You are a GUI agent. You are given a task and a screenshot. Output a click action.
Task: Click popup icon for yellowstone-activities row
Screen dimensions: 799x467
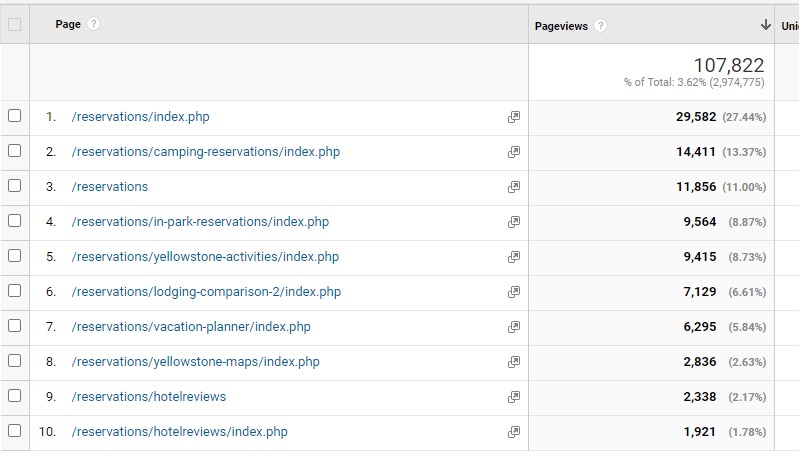pyautogui.click(x=514, y=257)
